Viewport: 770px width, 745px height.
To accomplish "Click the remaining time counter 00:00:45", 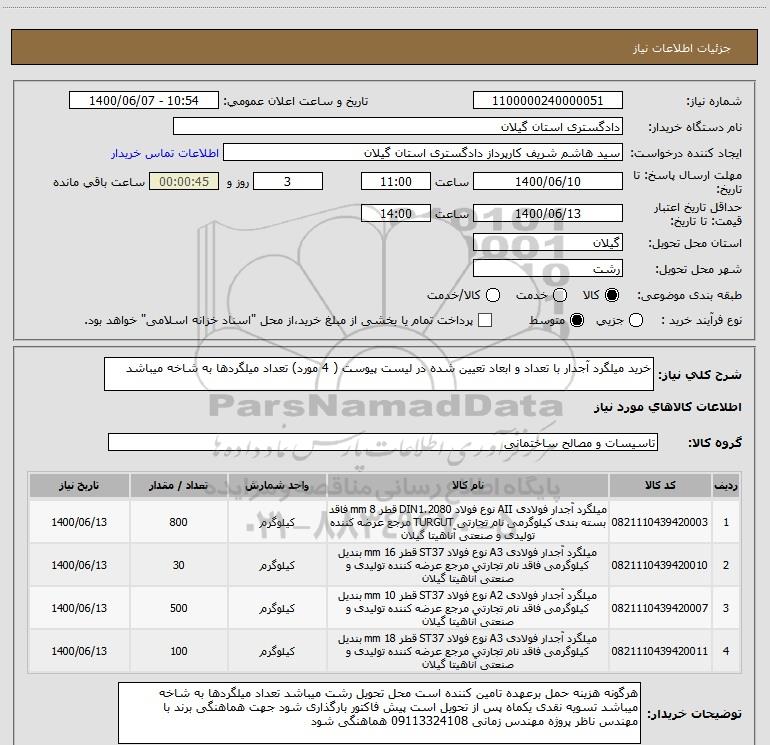I will (184, 181).
